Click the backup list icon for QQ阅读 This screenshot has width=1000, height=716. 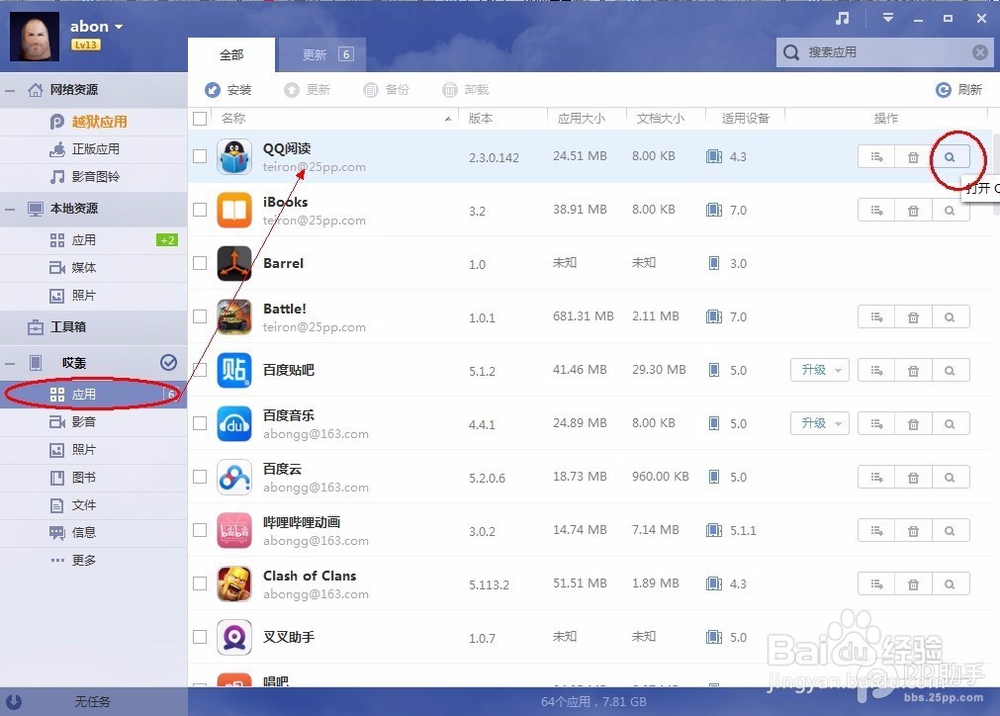876,157
